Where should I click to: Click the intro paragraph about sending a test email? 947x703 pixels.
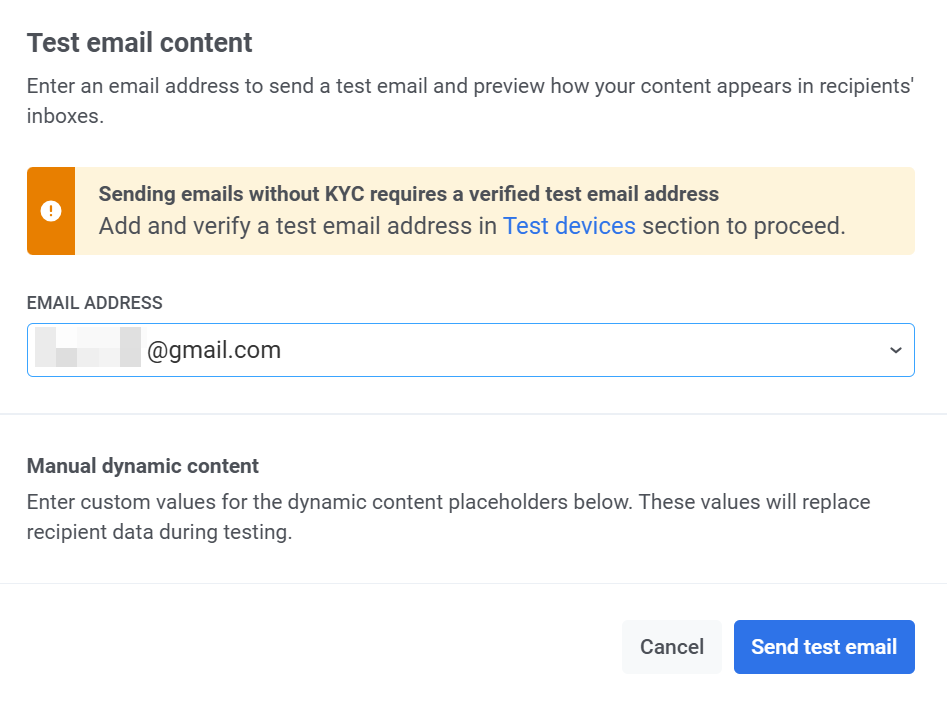click(x=470, y=86)
